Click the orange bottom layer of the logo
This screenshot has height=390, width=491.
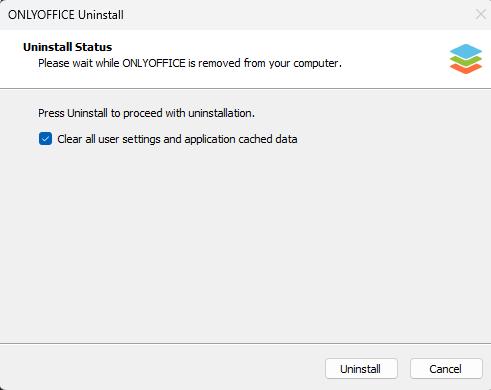[466, 68]
